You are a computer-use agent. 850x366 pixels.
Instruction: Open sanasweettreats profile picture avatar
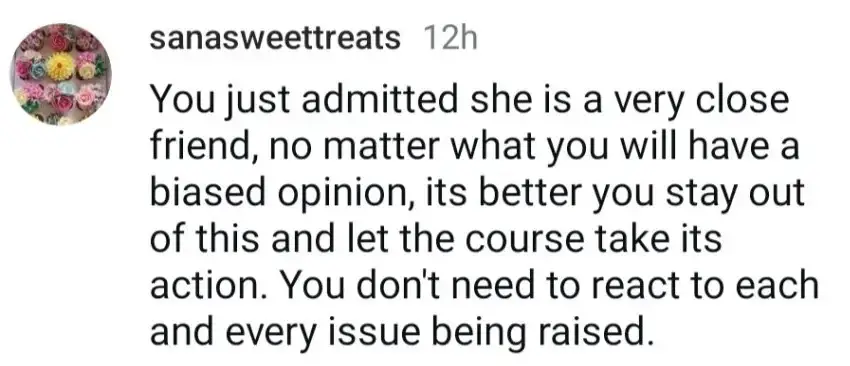pos(61,75)
